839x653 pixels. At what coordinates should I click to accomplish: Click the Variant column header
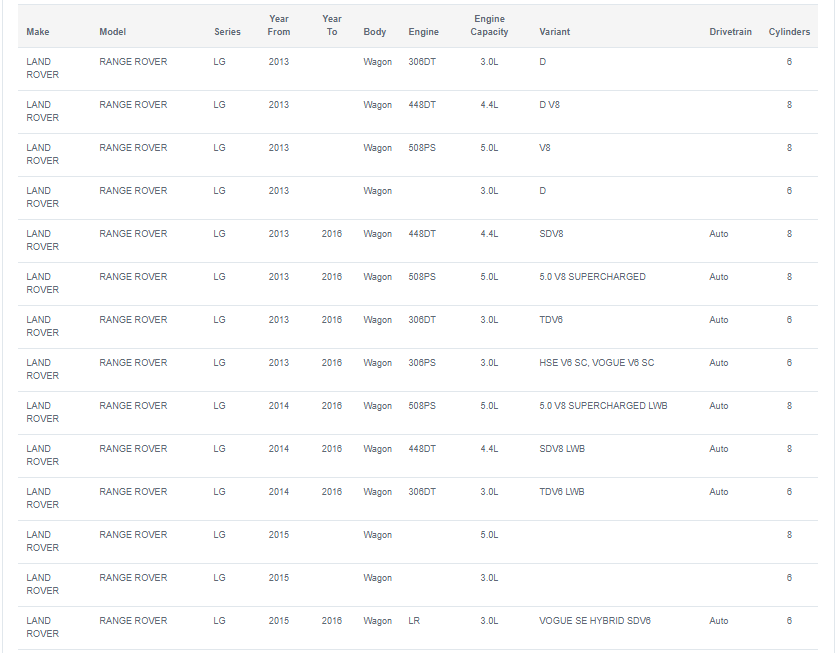pyautogui.click(x=554, y=32)
